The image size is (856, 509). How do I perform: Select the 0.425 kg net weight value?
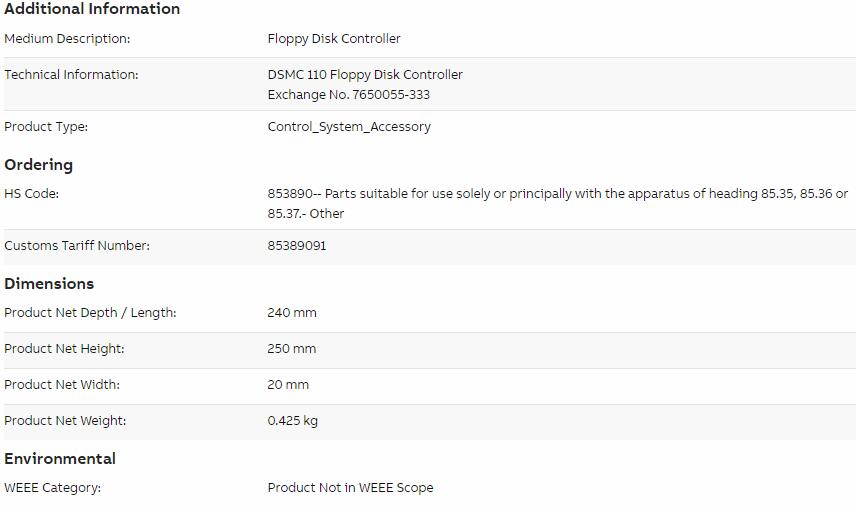tap(292, 421)
